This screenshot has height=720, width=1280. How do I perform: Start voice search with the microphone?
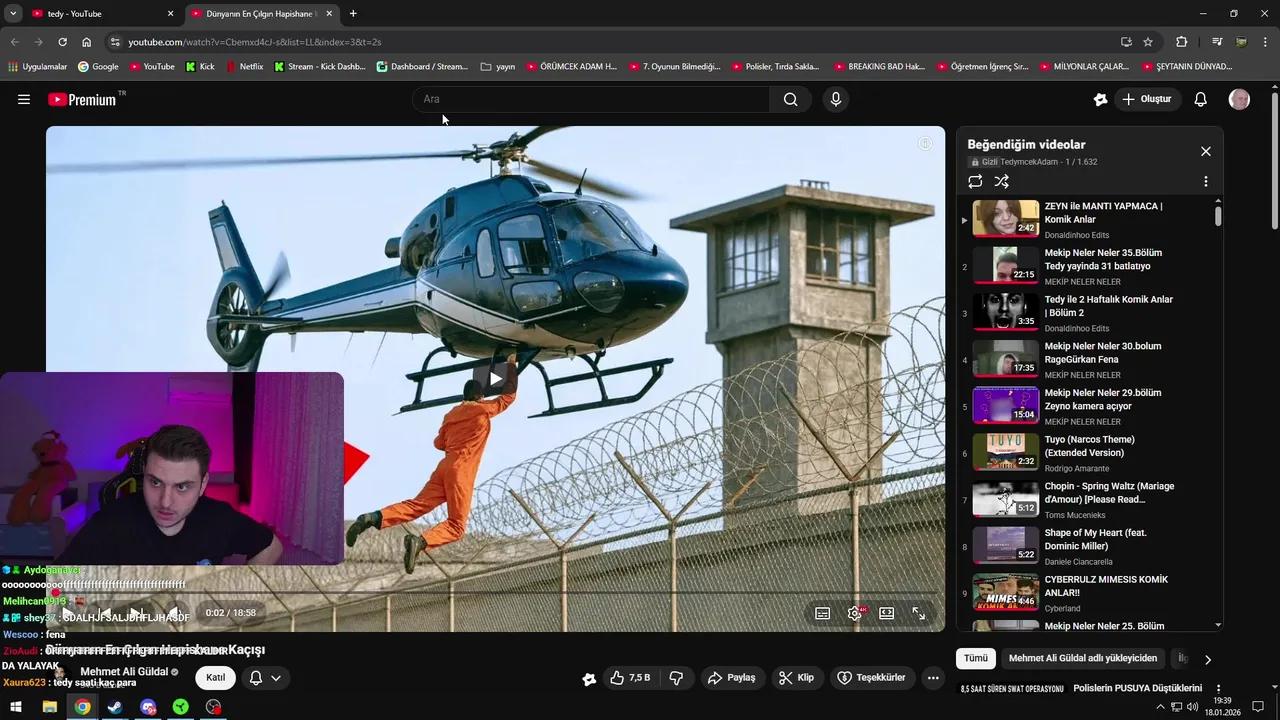pyautogui.click(x=836, y=99)
